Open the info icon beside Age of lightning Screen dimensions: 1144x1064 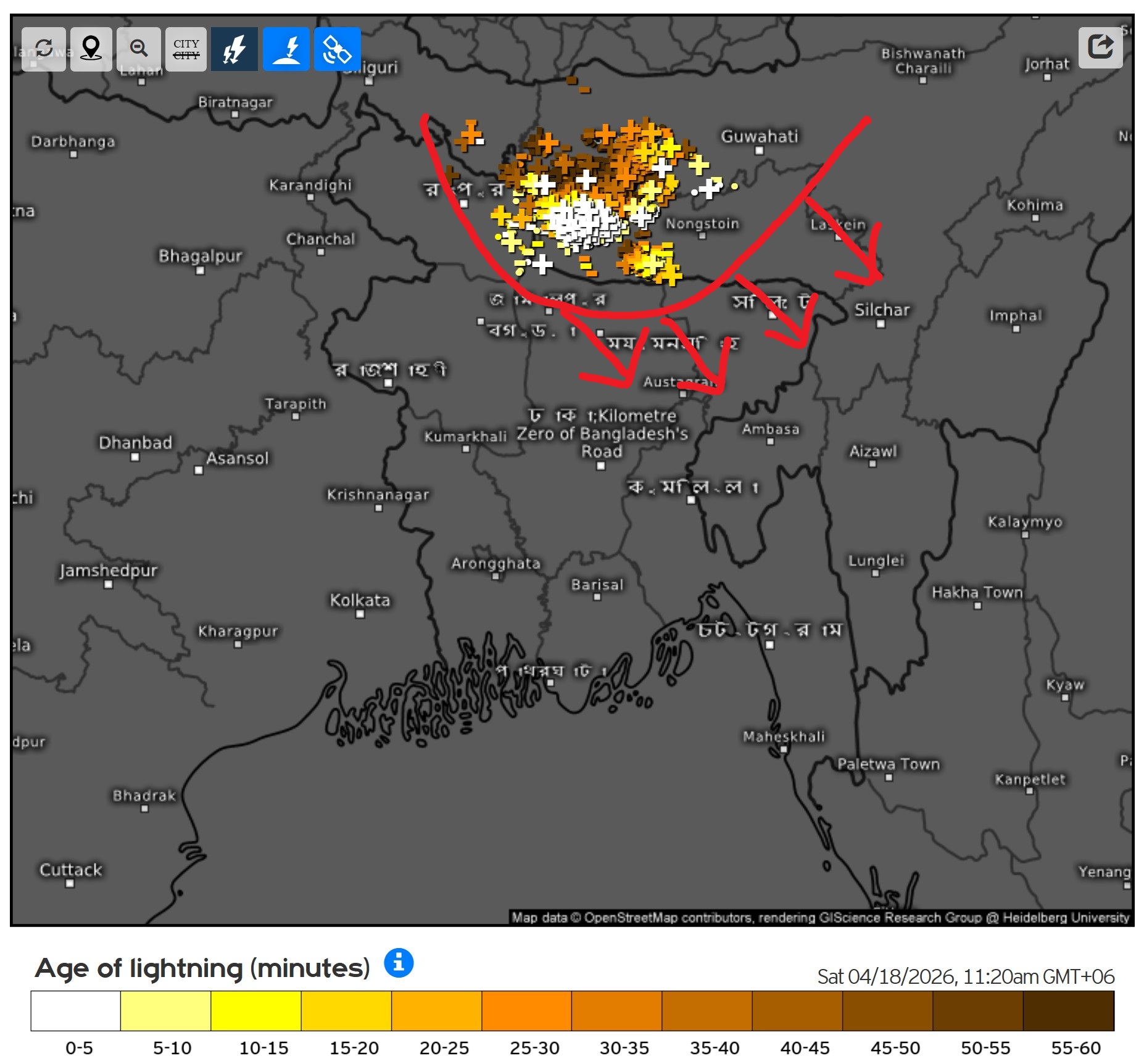[x=399, y=963]
